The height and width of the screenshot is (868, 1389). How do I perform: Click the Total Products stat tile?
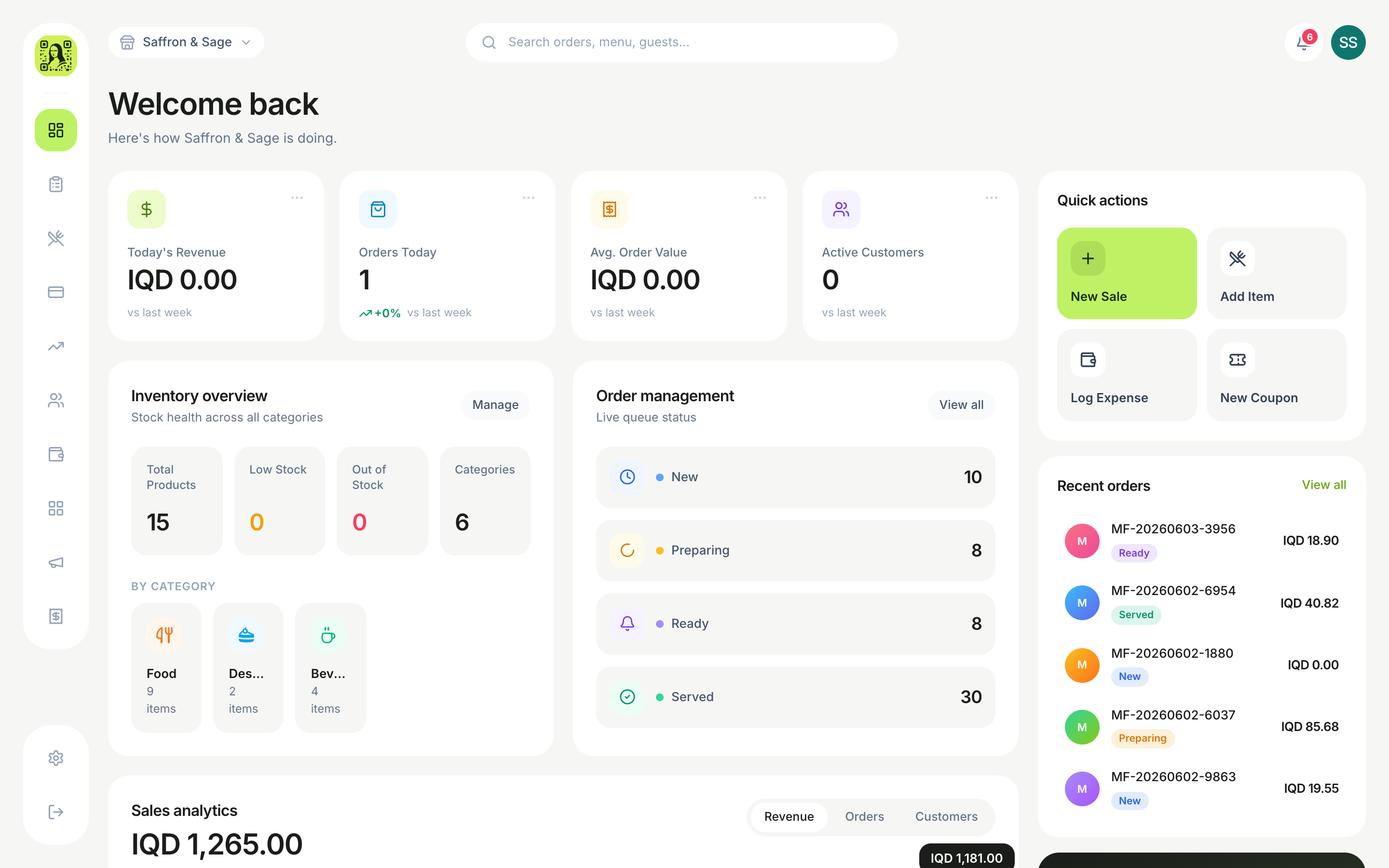point(177,501)
